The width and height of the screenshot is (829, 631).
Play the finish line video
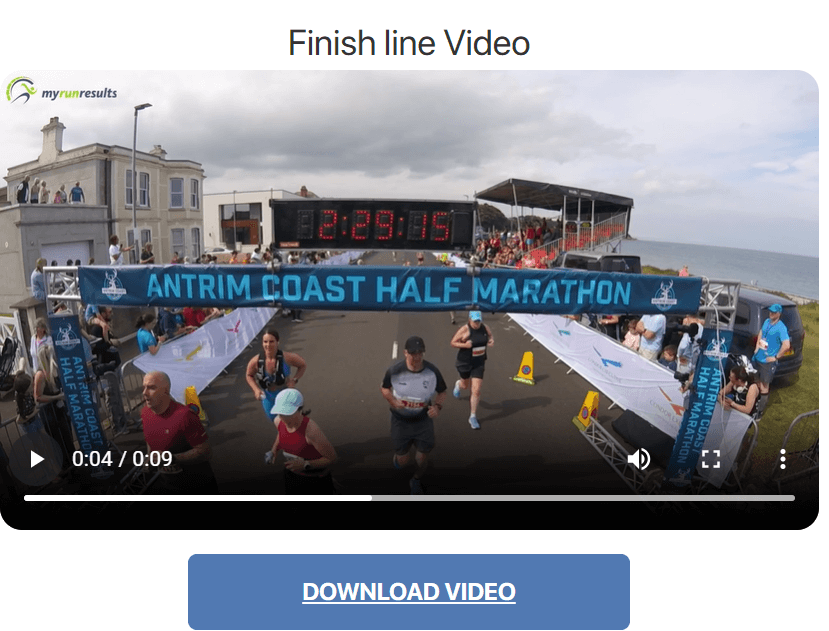coord(36,459)
